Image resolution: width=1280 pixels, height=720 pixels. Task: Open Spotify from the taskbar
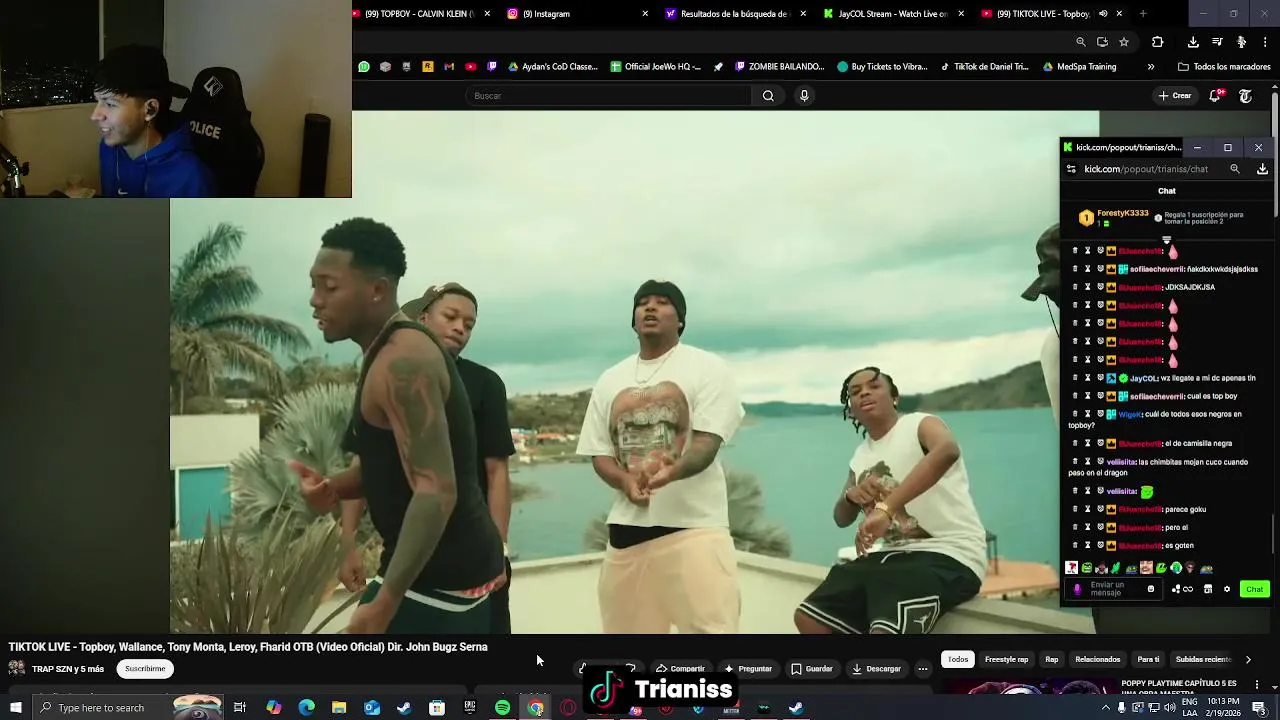[503, 708]
